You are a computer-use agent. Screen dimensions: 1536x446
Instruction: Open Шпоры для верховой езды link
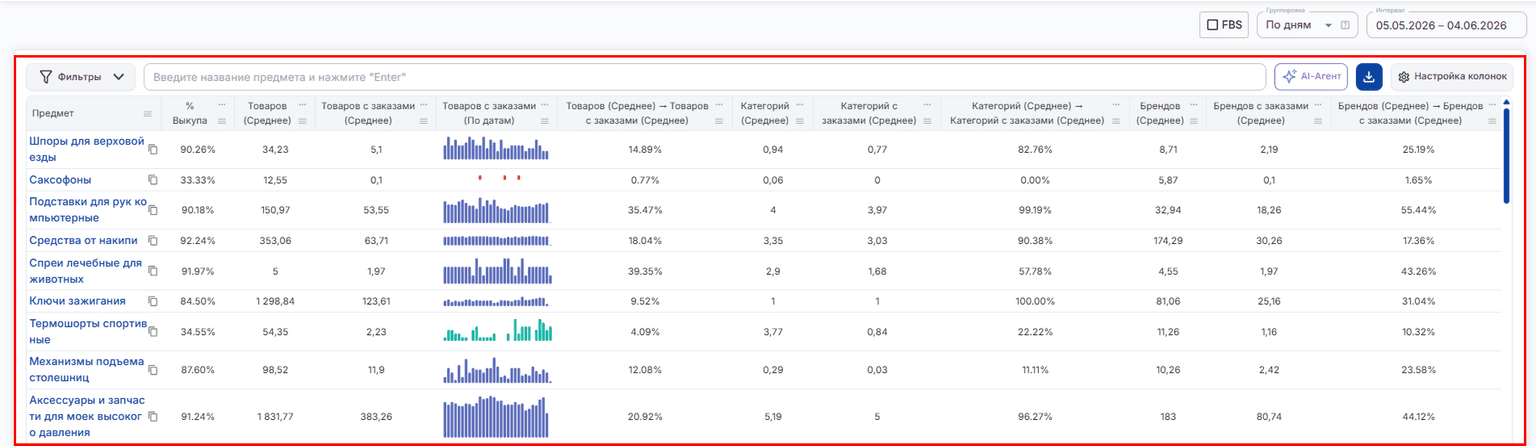tap(87, 149)
